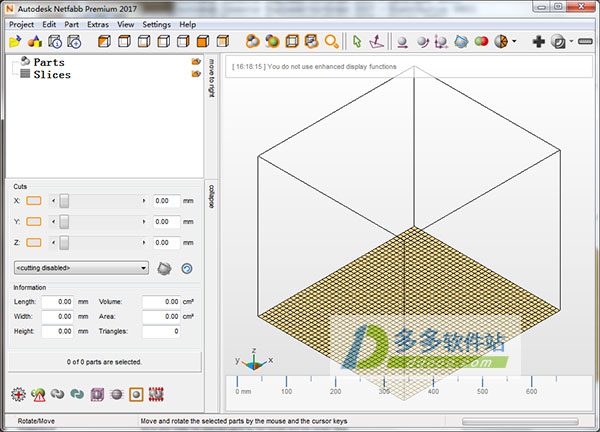Select the move part sphere icon
The width and height of the screenshot is (600, 432).
[402, 41]
